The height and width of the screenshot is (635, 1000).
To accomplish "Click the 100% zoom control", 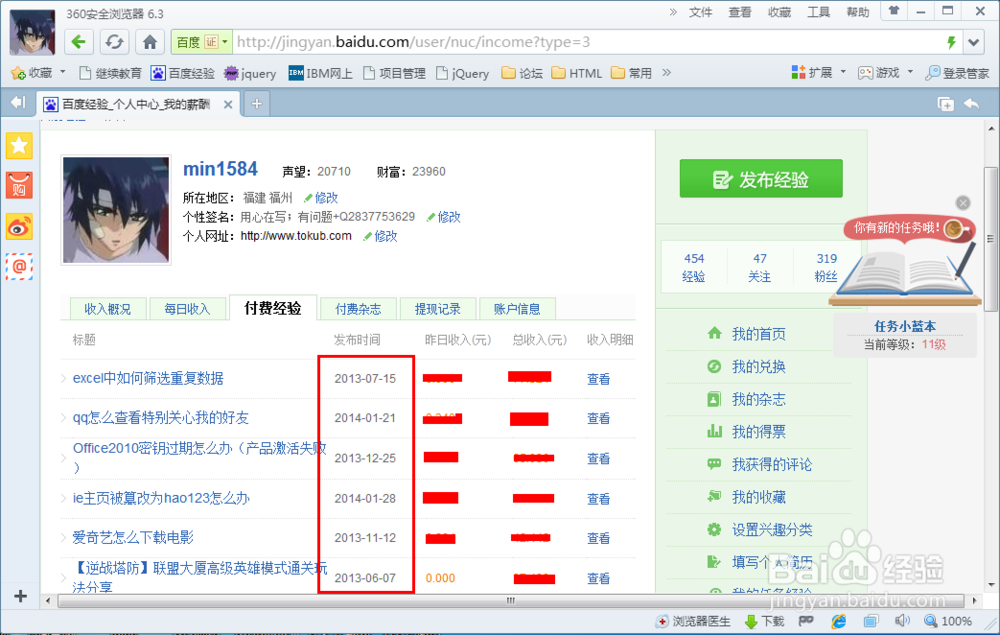I will [x=948, y=621].
